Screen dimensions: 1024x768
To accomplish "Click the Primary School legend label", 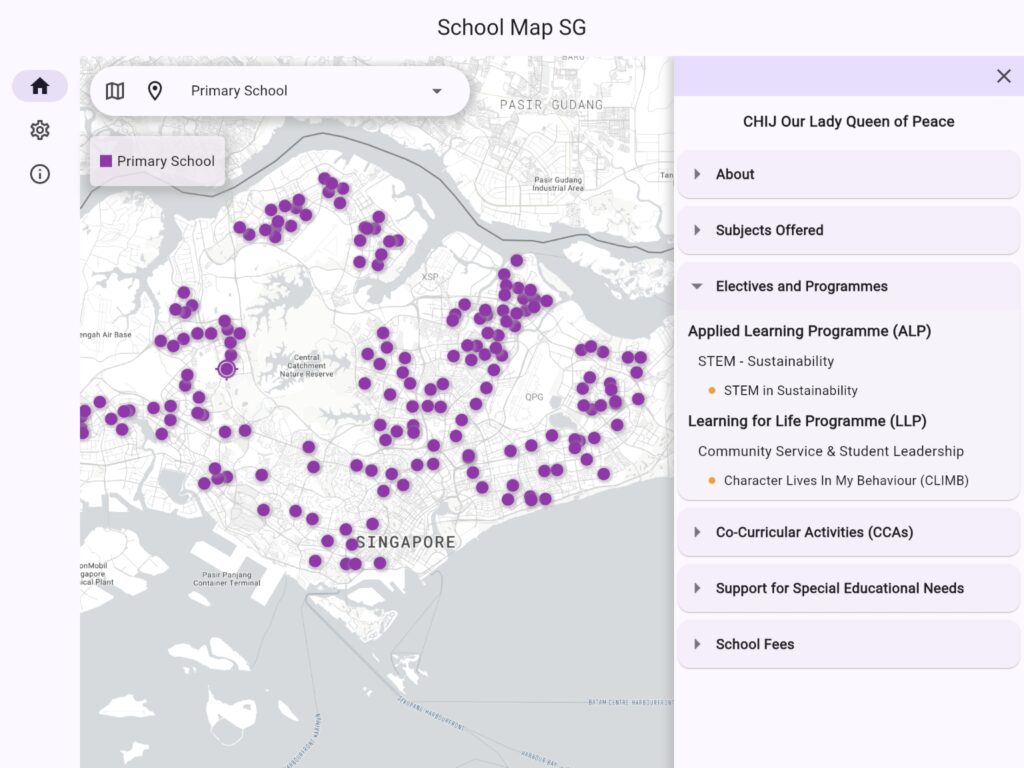I will (166, 161).
